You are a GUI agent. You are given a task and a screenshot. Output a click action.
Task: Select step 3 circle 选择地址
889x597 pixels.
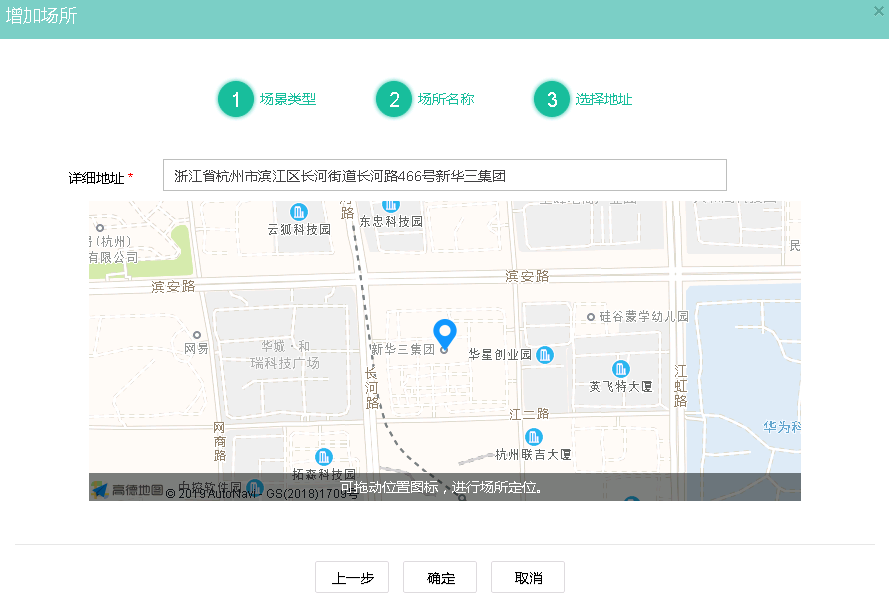tap(552, 99)
